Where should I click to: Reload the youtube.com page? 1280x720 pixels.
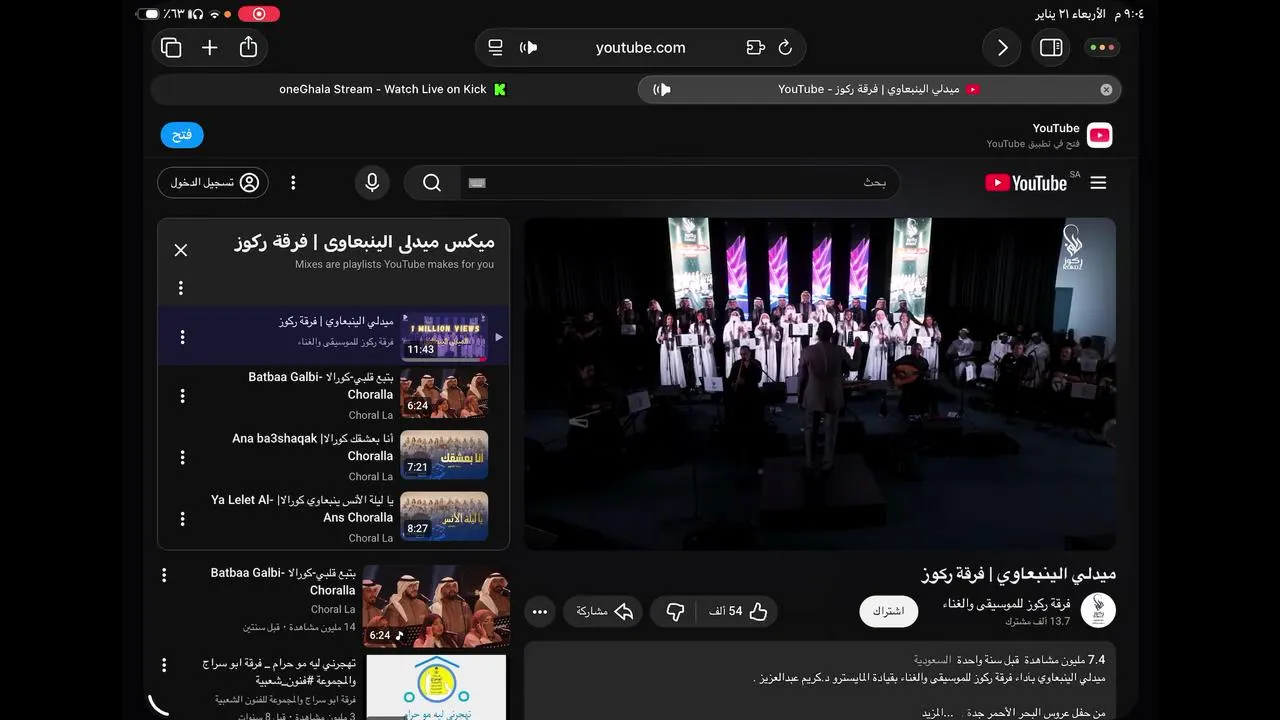click(x=785, y=47)
